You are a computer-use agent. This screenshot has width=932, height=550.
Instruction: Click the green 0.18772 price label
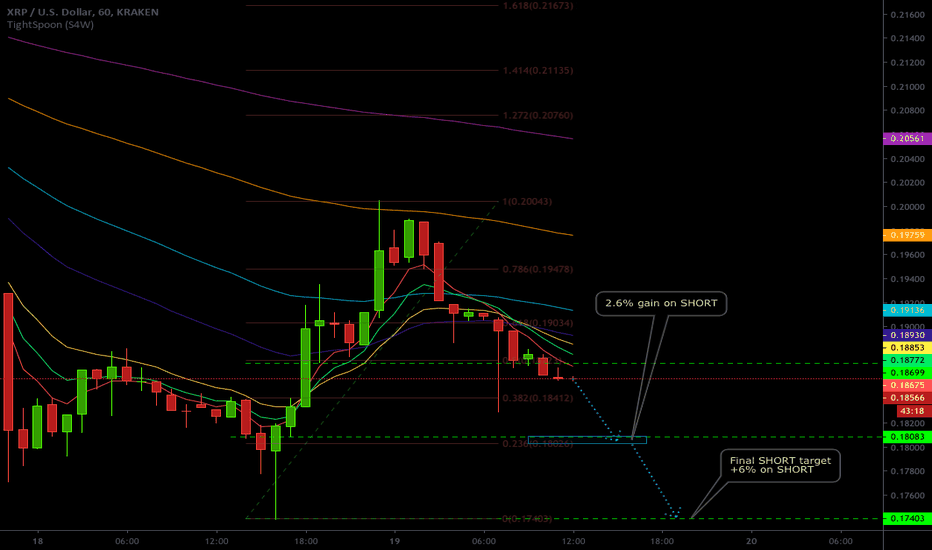pyautogui.click(x=908, y=360)
